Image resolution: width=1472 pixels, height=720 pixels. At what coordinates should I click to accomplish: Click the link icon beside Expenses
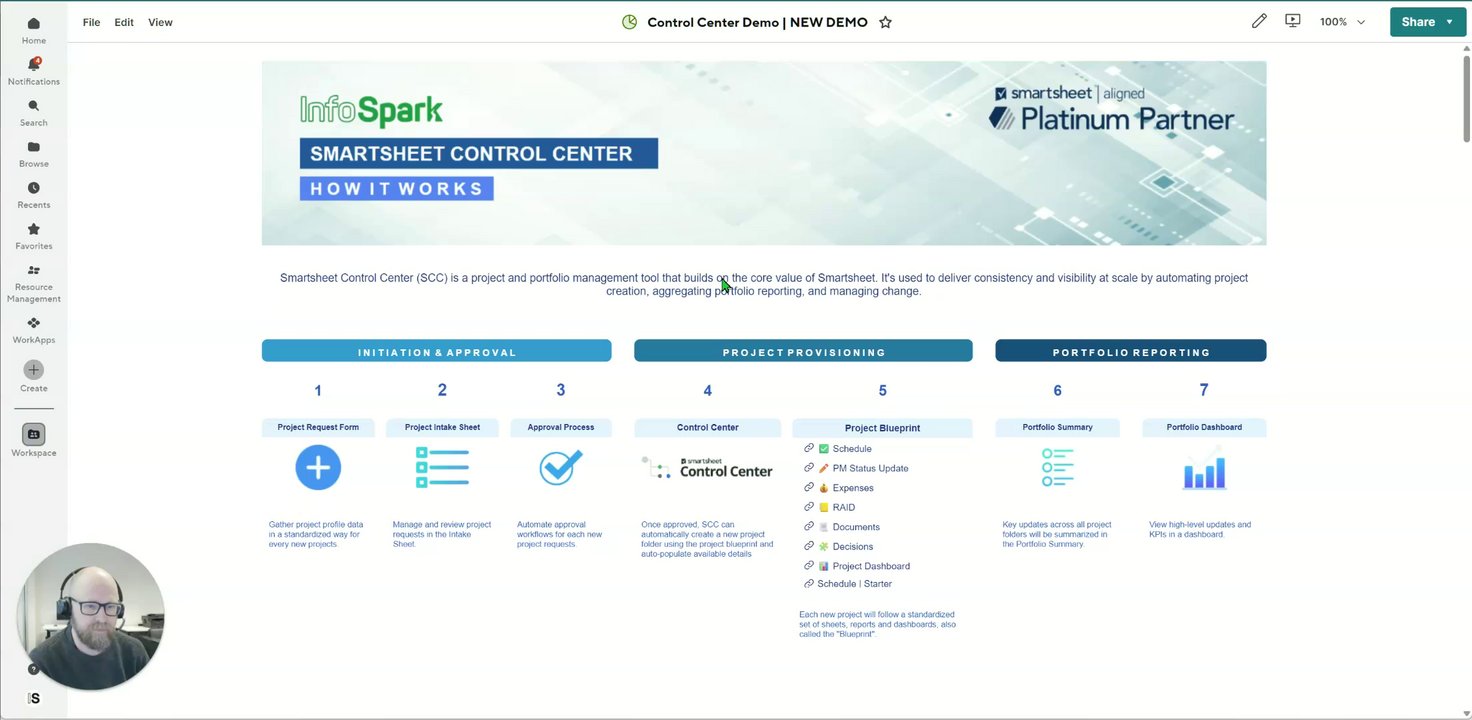(x=809, y=487)
